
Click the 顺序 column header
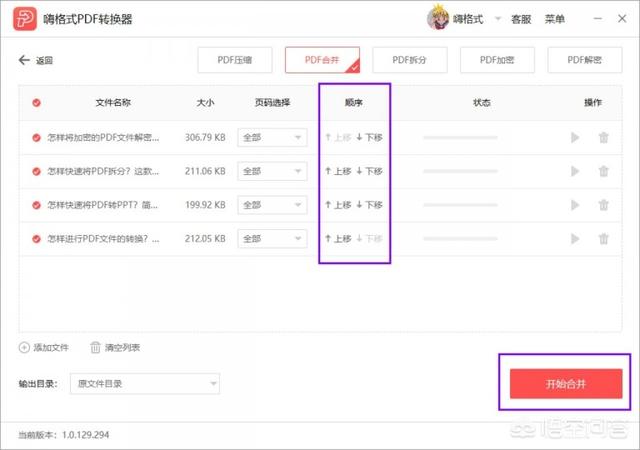354,102
